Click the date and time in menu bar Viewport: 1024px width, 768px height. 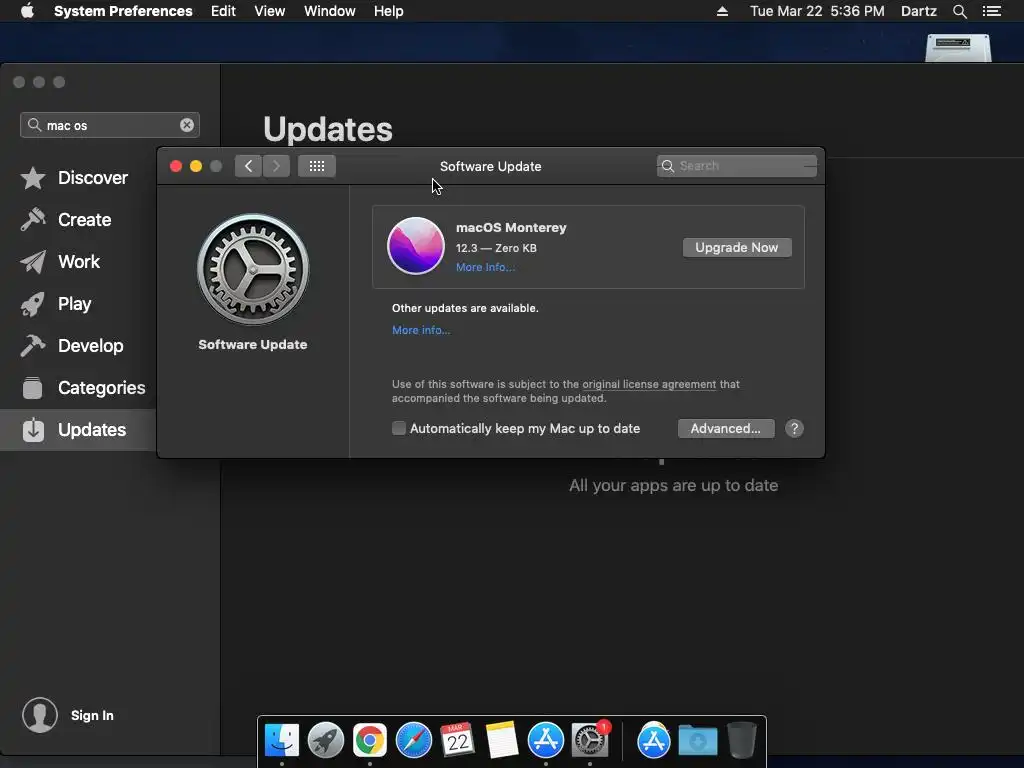[x=817, y=11]
